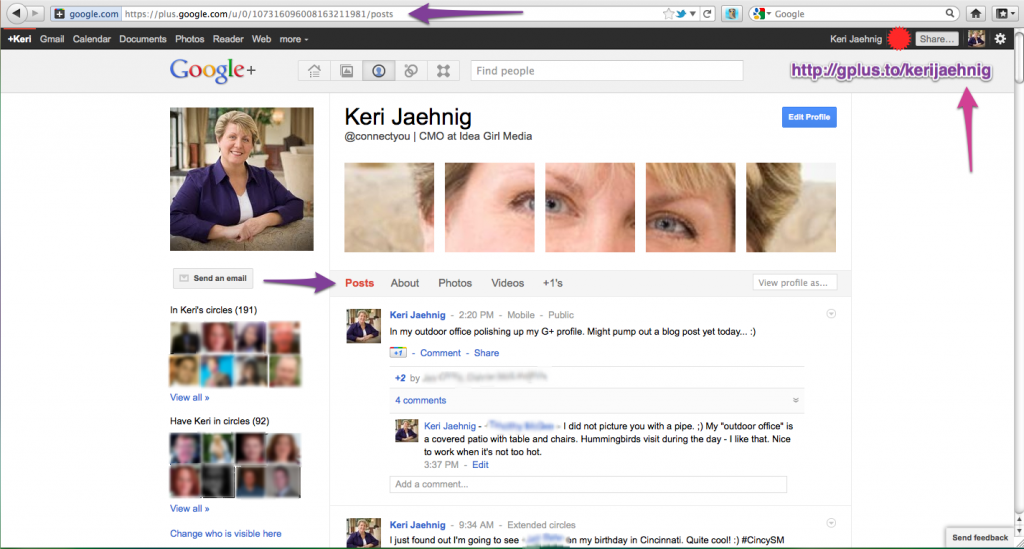Open Gmail from the Google bar
Viewport: 1024px width, 549px height.
click(x=52, y=39)
